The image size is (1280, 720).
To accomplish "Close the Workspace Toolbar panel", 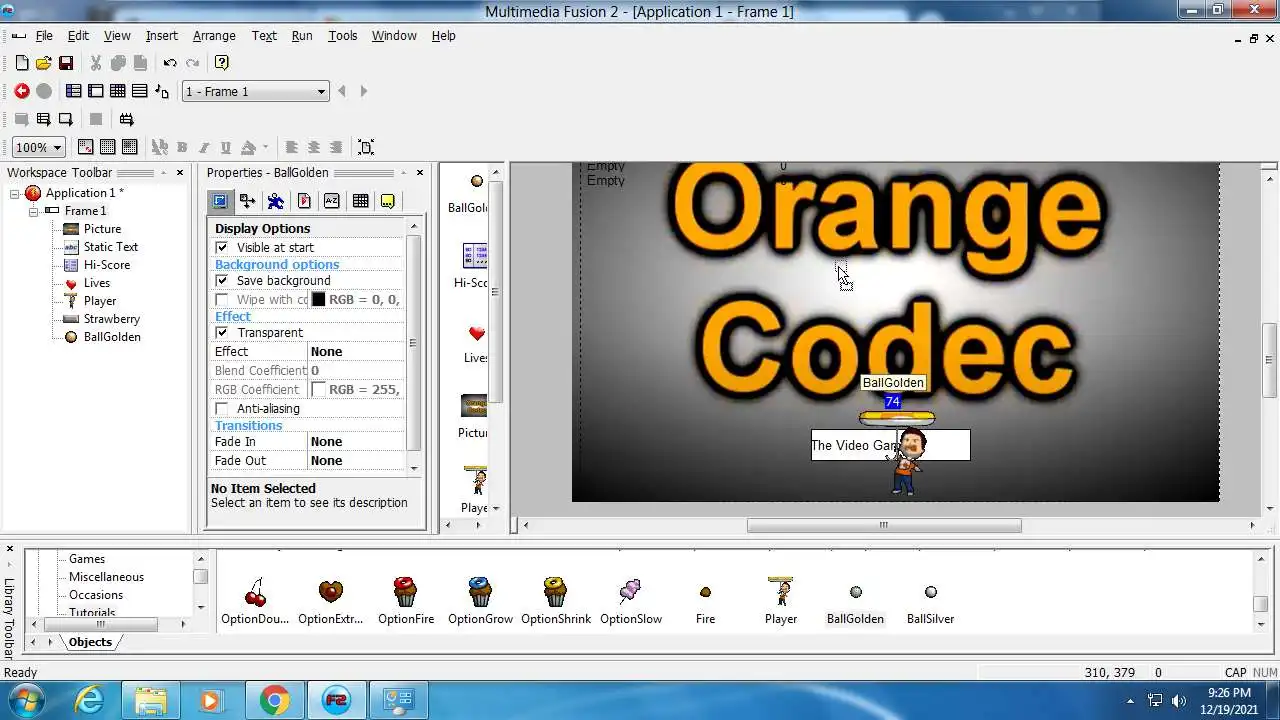I will point(180,172).
